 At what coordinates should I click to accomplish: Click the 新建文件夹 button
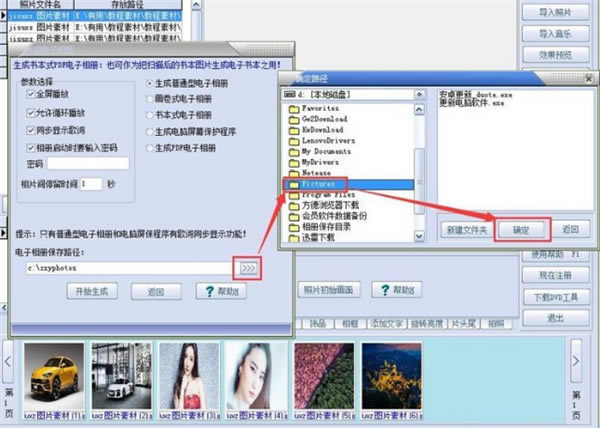pos(467,230)
